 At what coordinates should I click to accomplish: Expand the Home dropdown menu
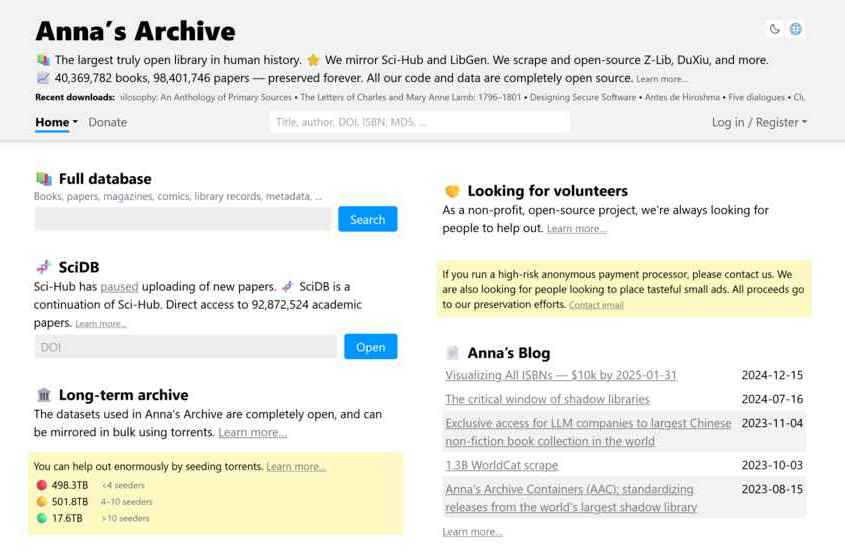point(56,122)
